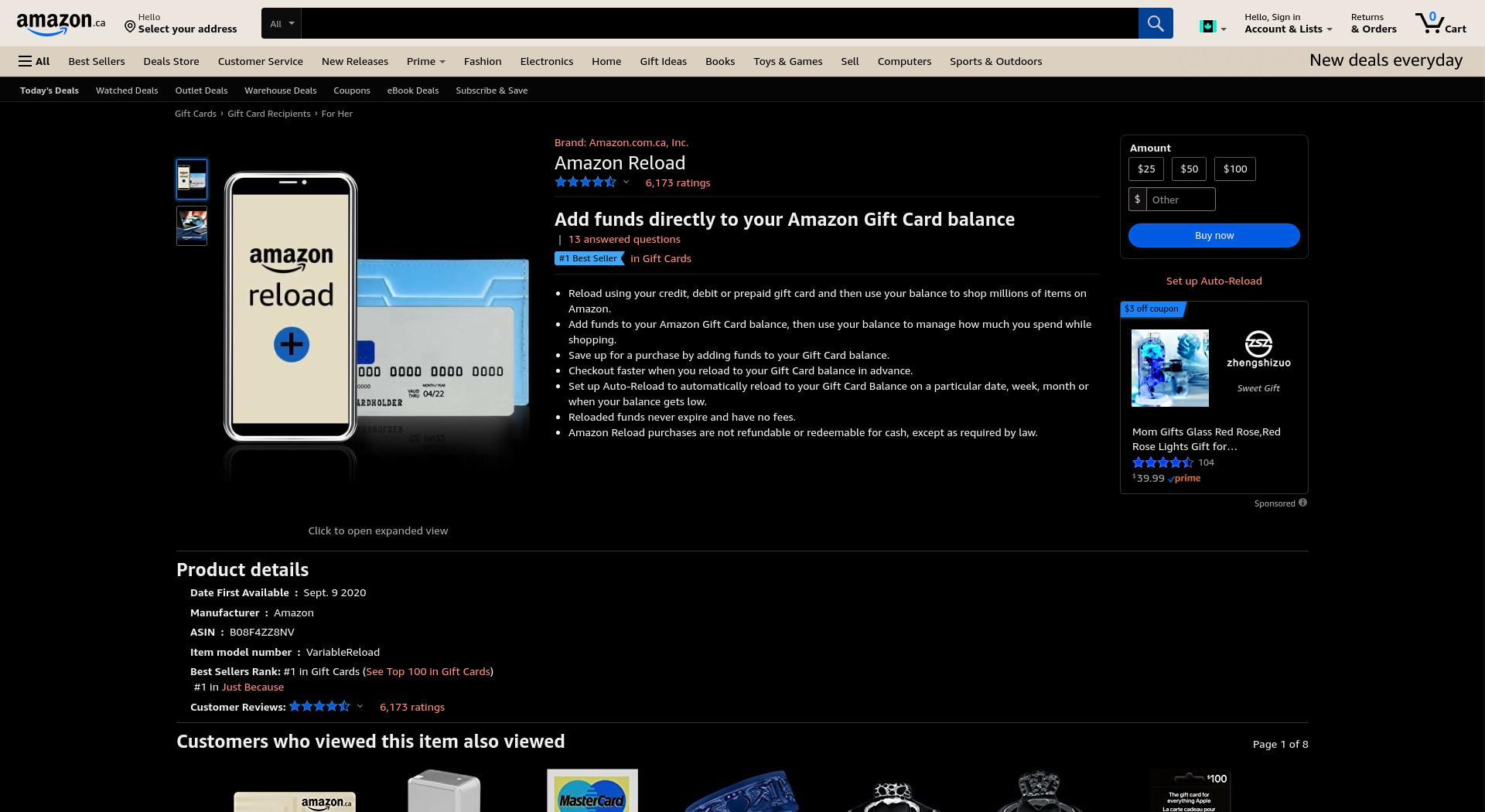Viewport: 1485px width, 812px height.
Task: Click in Gift Cards category link
Action: click(x=661, y=258)
